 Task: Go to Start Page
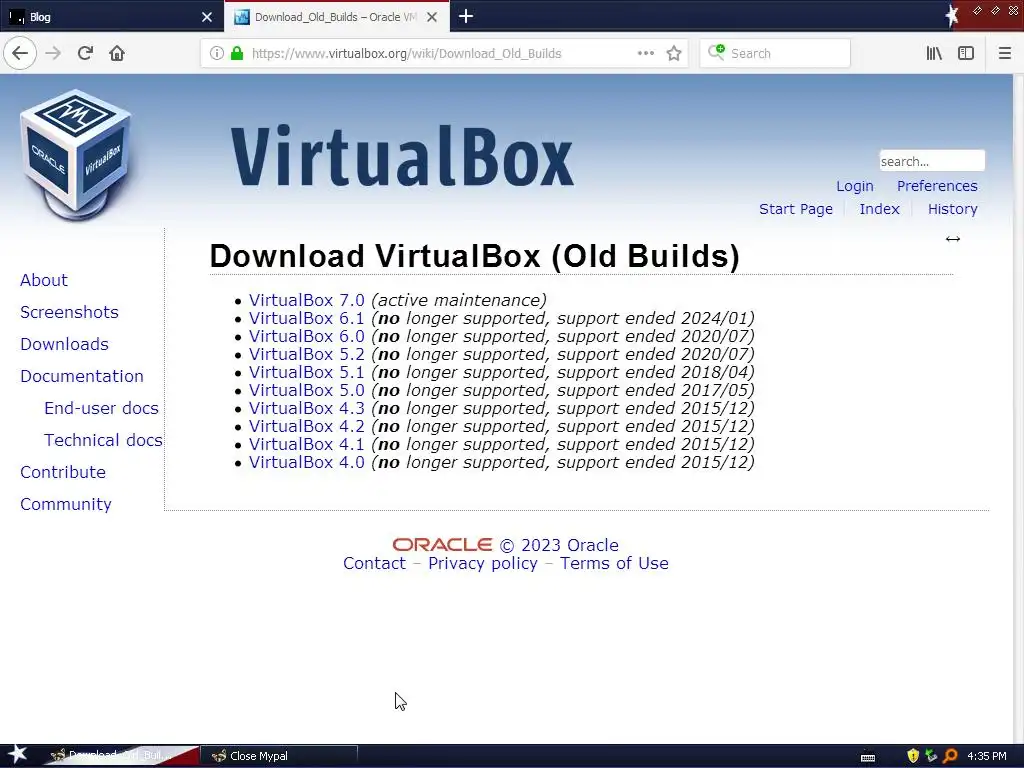coord(795,209)
